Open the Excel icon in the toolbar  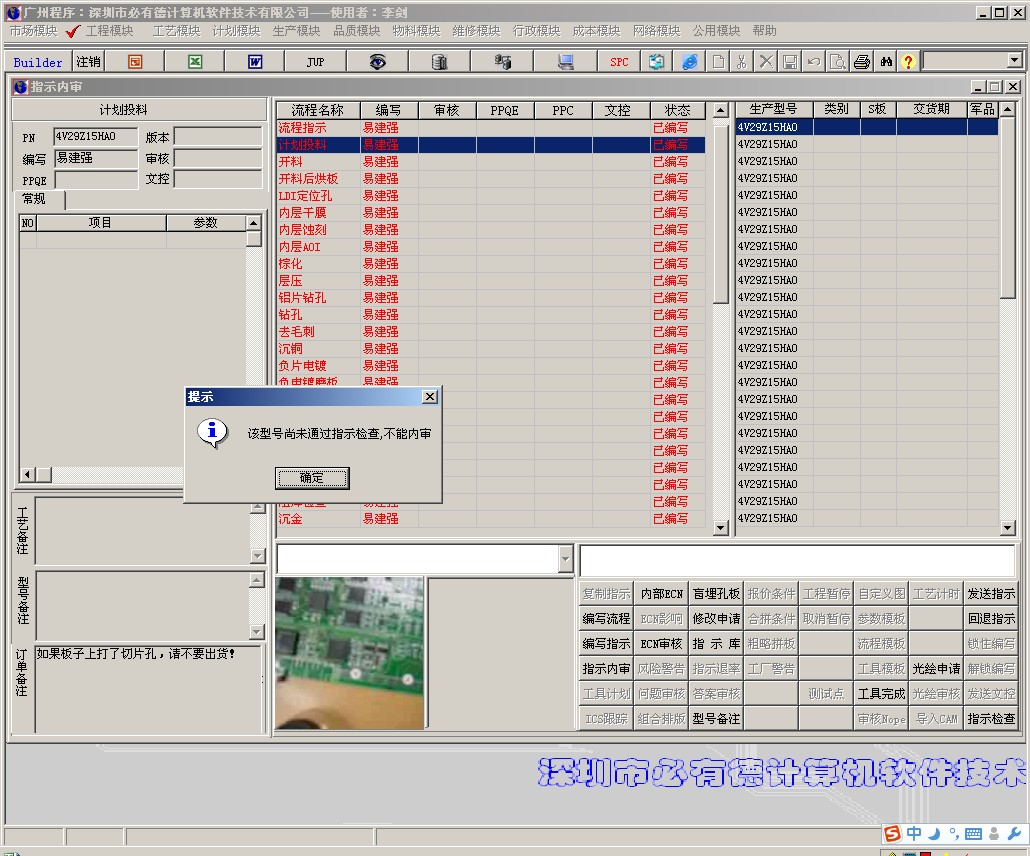pyautogui.click(x=195, y=62)
